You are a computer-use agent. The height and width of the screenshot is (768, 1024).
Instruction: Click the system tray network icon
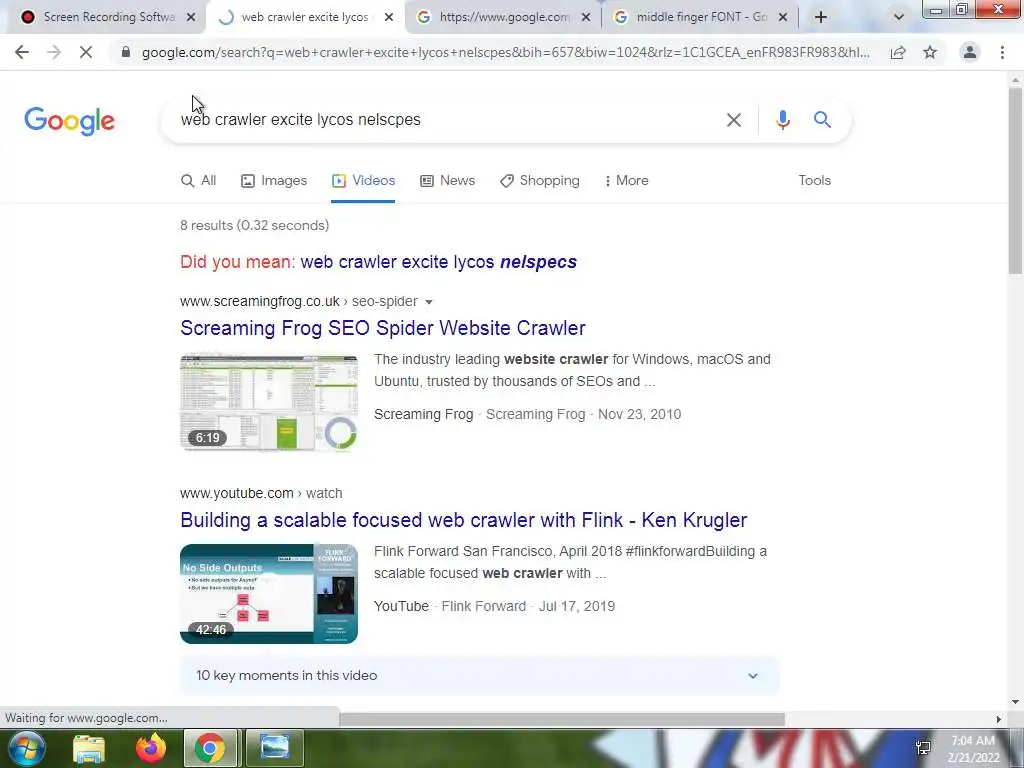click(923, 748)
